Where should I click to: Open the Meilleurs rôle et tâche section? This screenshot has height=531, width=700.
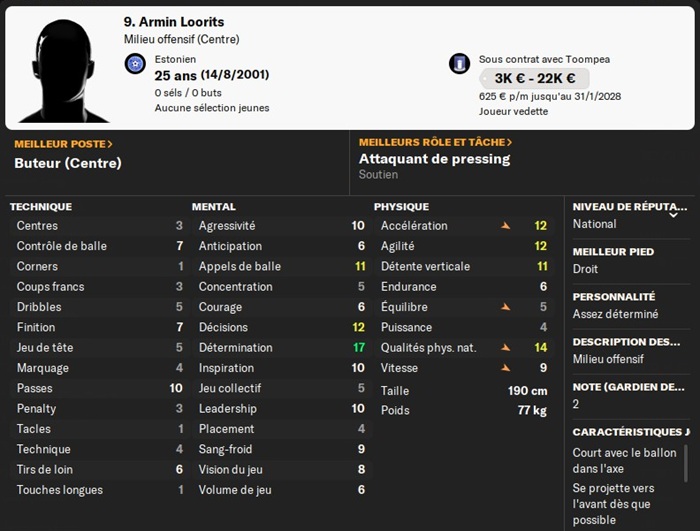(x=435, y=143)
